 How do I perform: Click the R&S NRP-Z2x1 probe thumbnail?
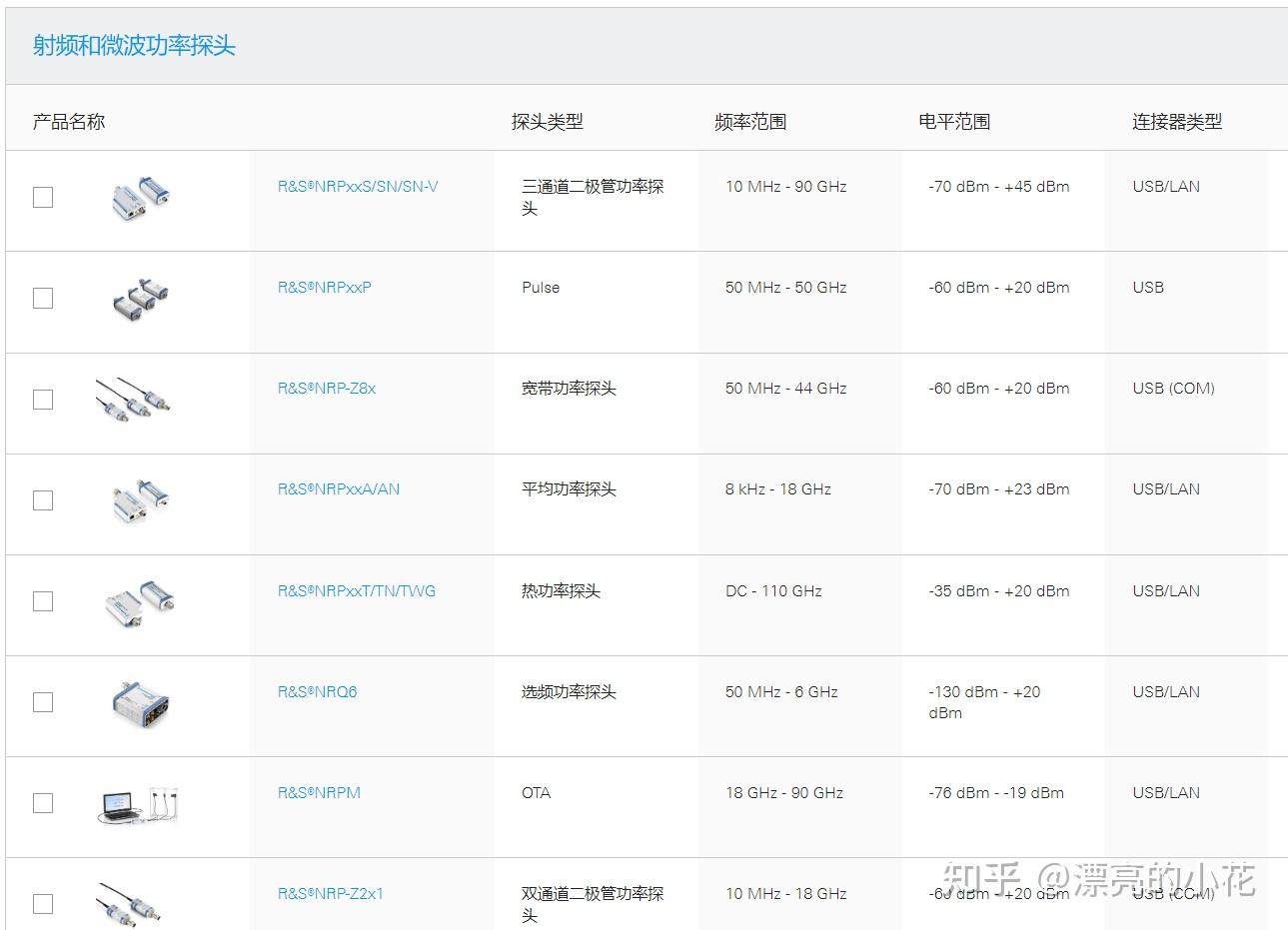pyautogui.click(x=130, y=903)
